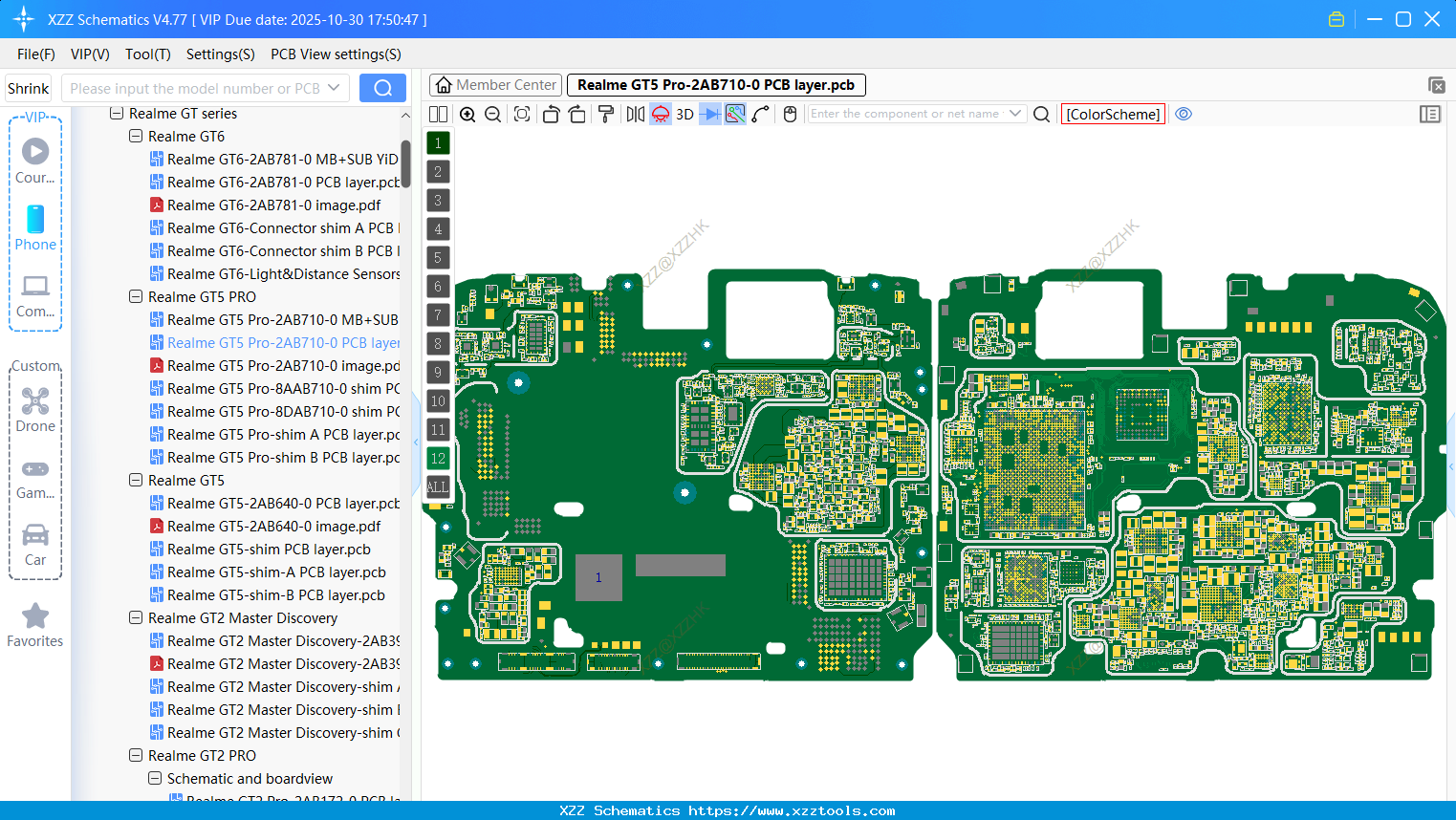Toggle the eye visibility icon near ColorScheme
Viewport: 1456px width, 820px height.
1184,114
